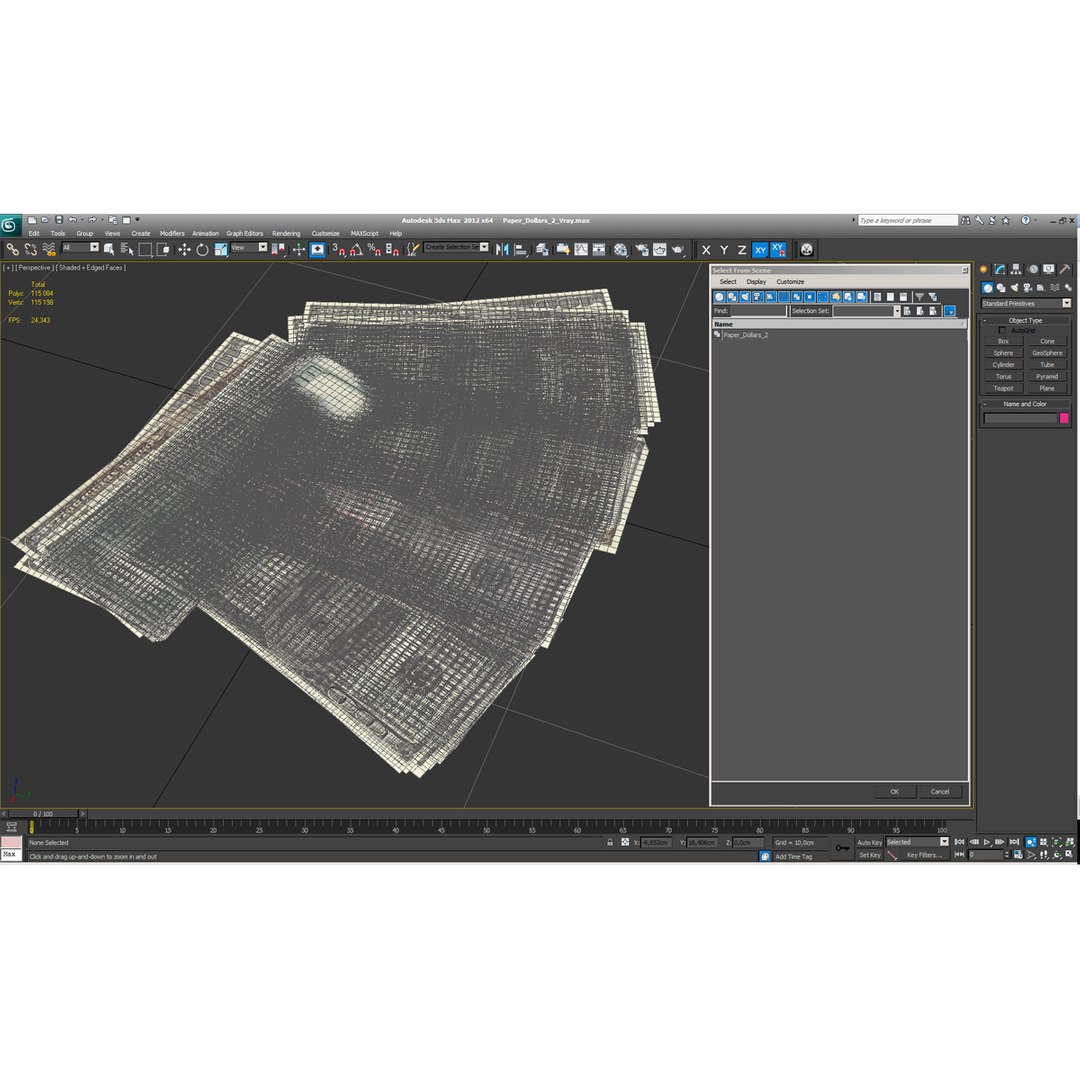Expand the Create Selection Set dropdown
Image resolution: width=1080 pixels, height=1080 pixels.
(x=484, y=247)
